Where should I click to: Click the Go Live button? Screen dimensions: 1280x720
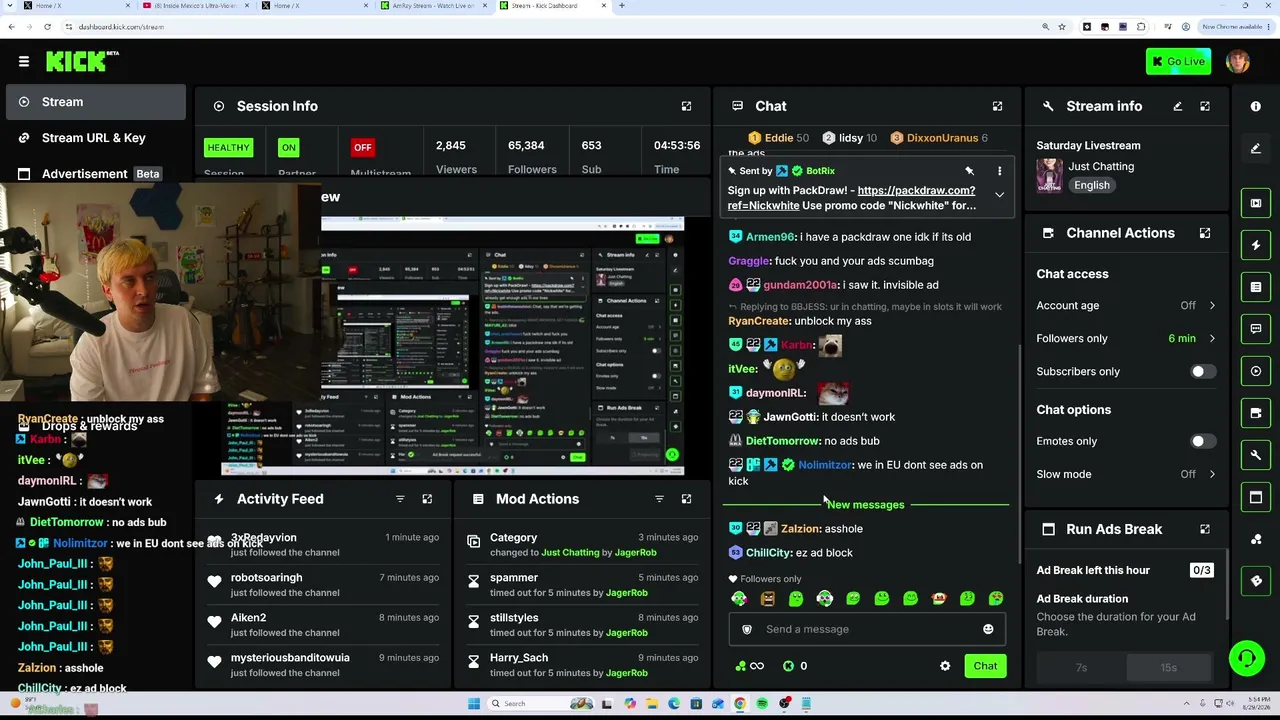[x=1178, y=62]
